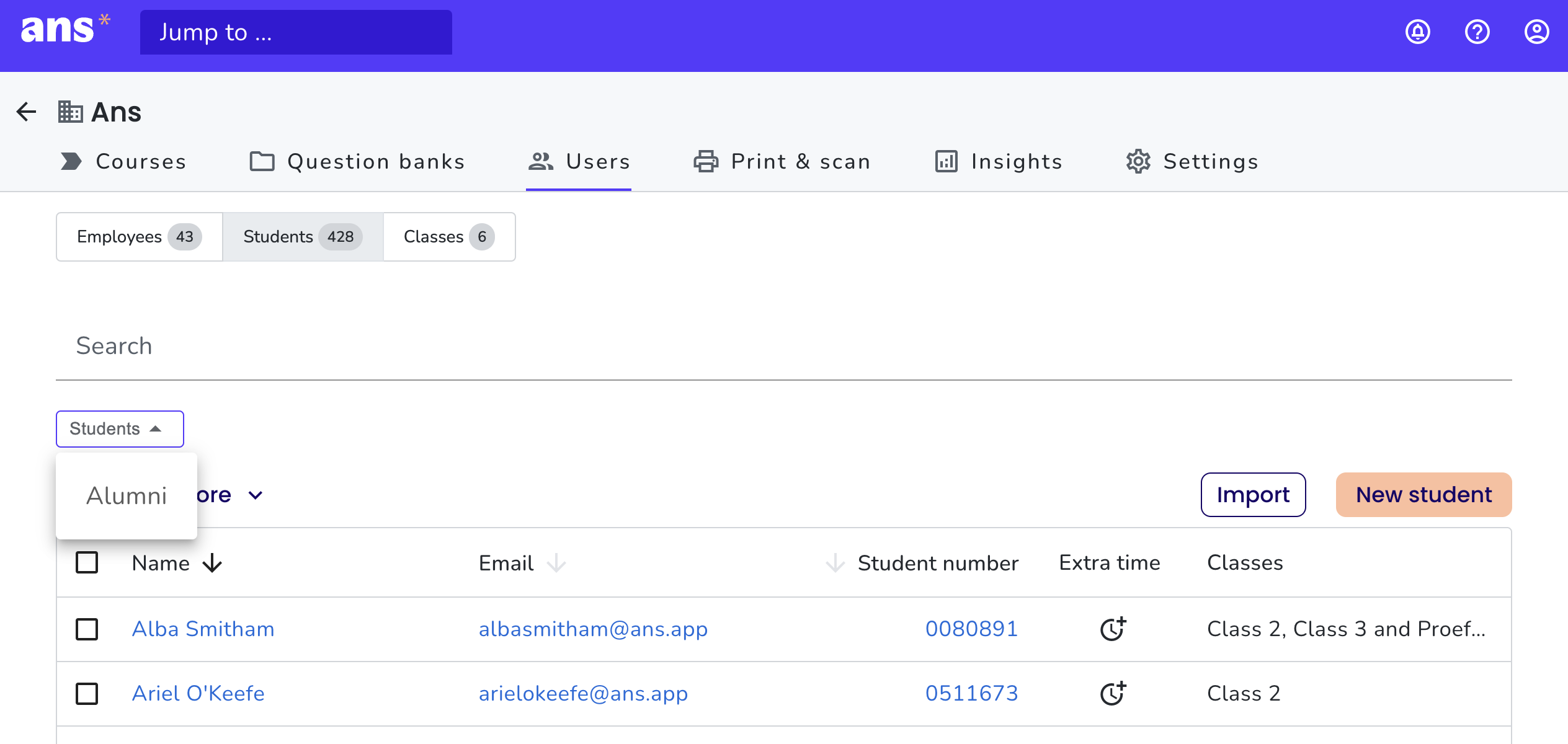Click extra time icon for Alba Smitham

[x=1113, y=629]
